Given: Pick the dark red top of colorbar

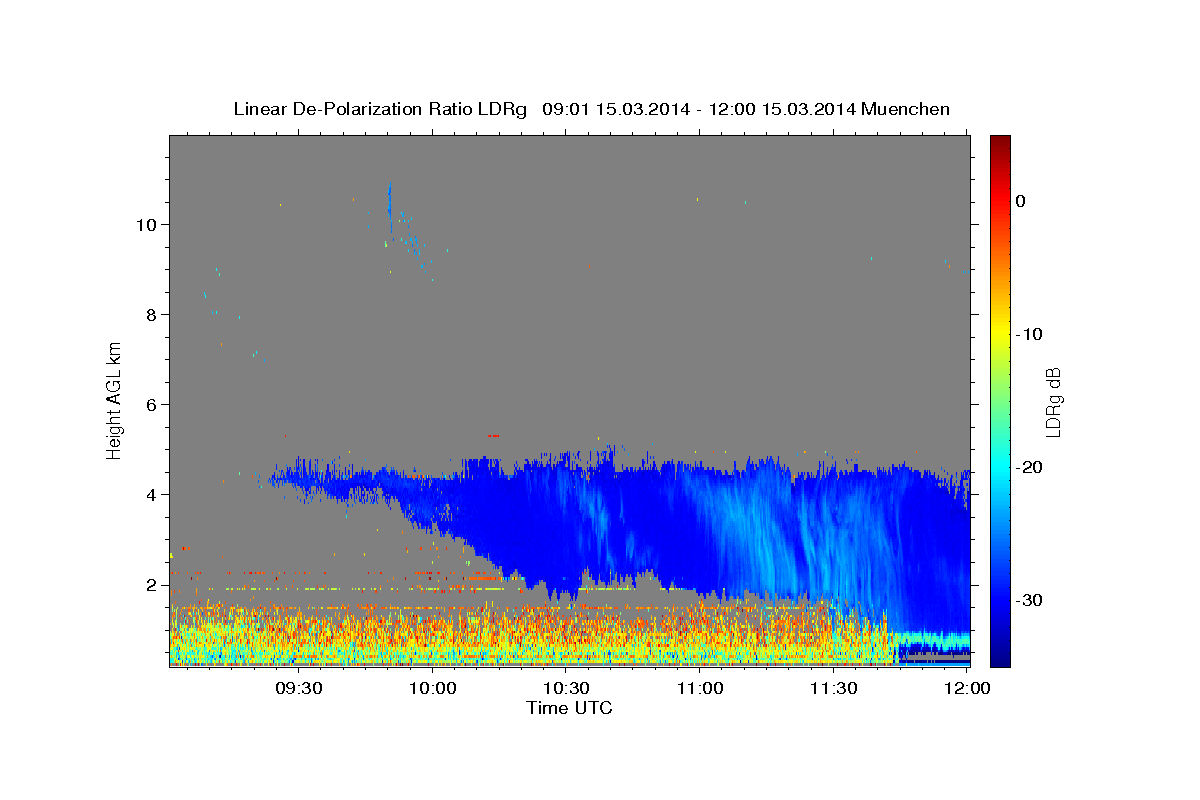Looking at the screenshot, I should coord(1000,142).
